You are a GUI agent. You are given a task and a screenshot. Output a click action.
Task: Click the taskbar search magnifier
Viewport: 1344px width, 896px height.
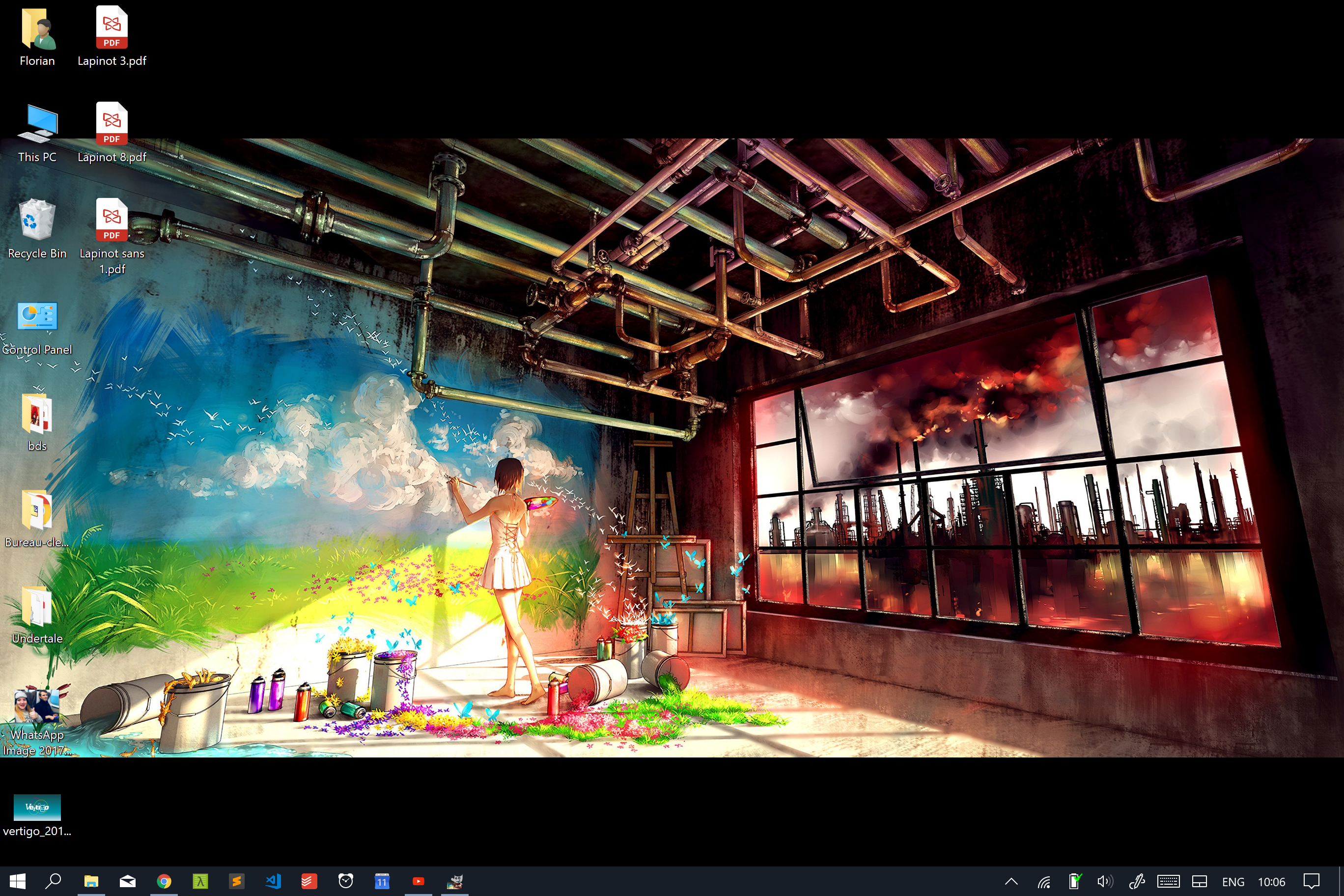coord(54,881)
